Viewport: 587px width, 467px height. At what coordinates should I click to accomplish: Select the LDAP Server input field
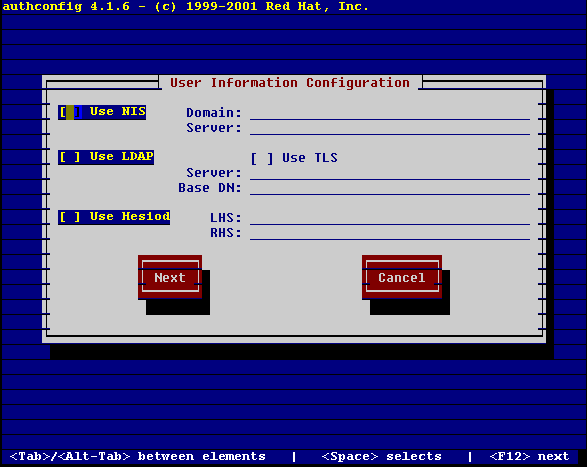pyautogui.click(x=390, y=173)
